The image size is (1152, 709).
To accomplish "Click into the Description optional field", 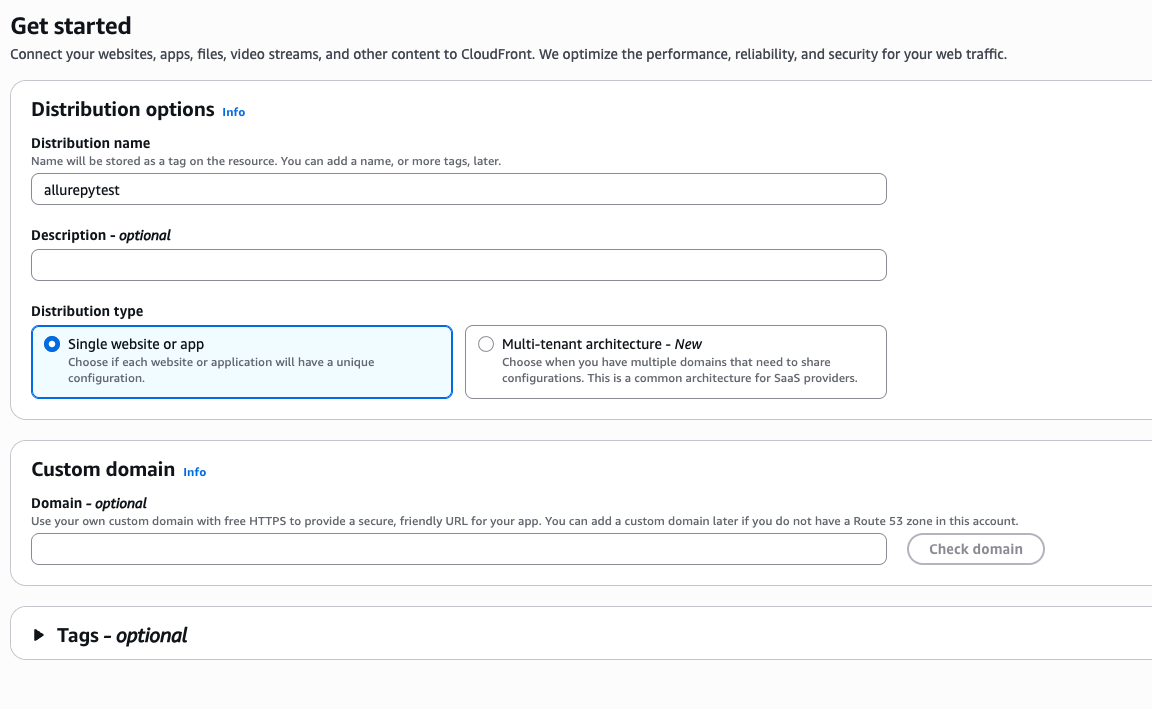I will (x=458, y=265).
